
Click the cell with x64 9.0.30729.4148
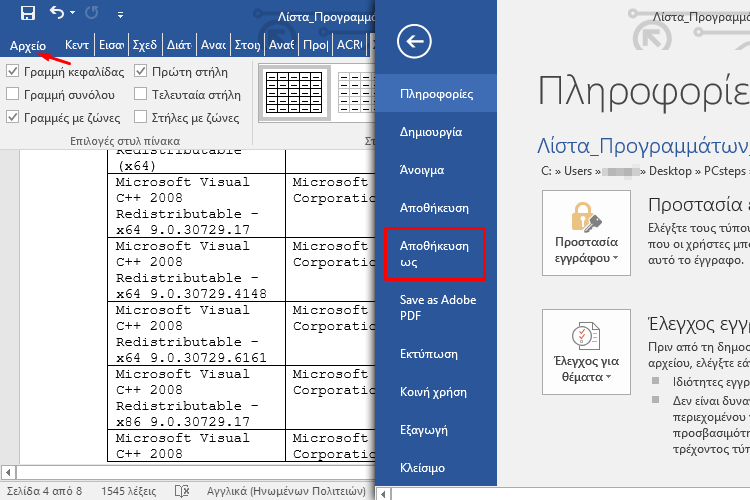point(197,269)
